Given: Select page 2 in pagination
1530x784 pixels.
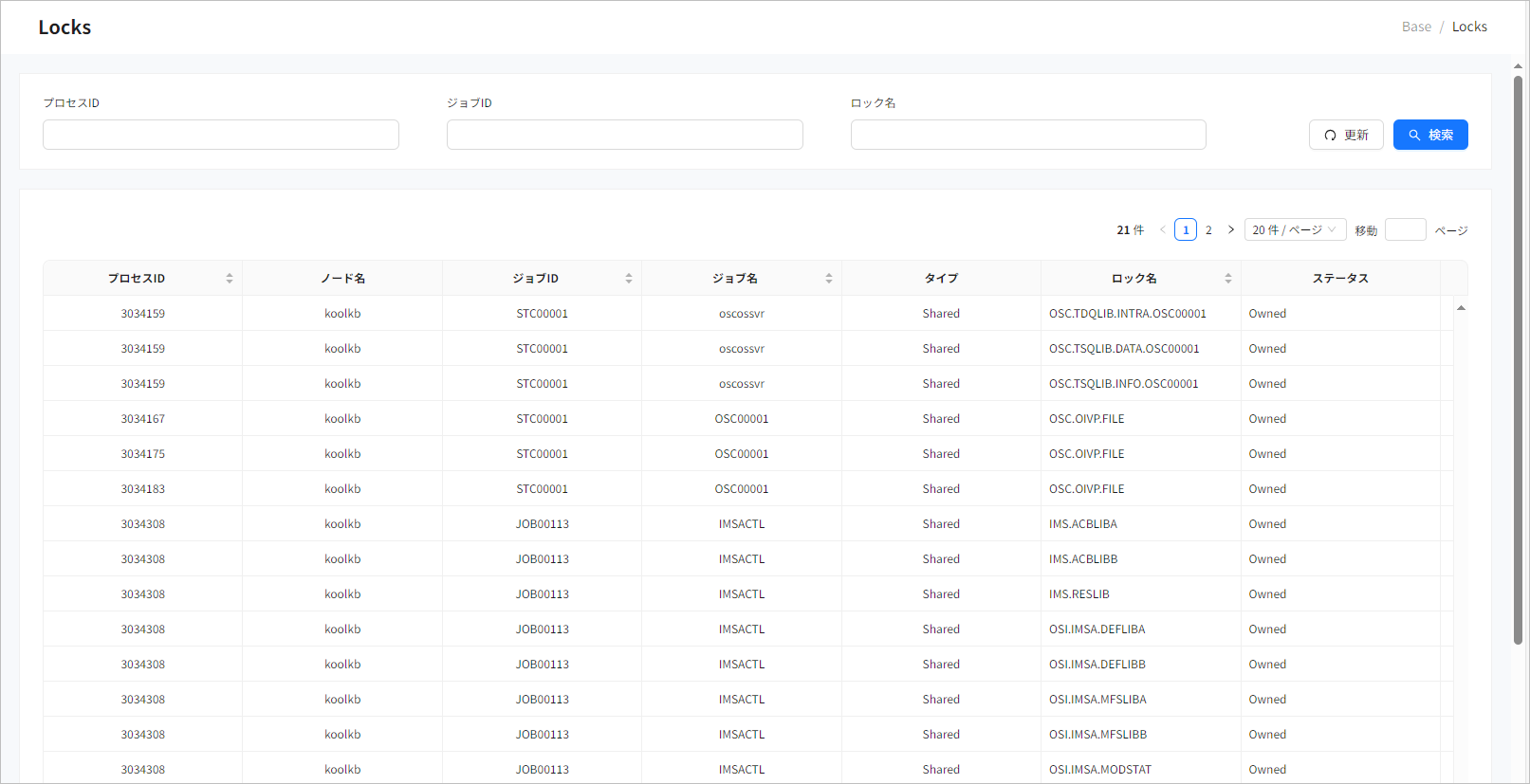Looking at the screenshot, I should pos(1208,230).
